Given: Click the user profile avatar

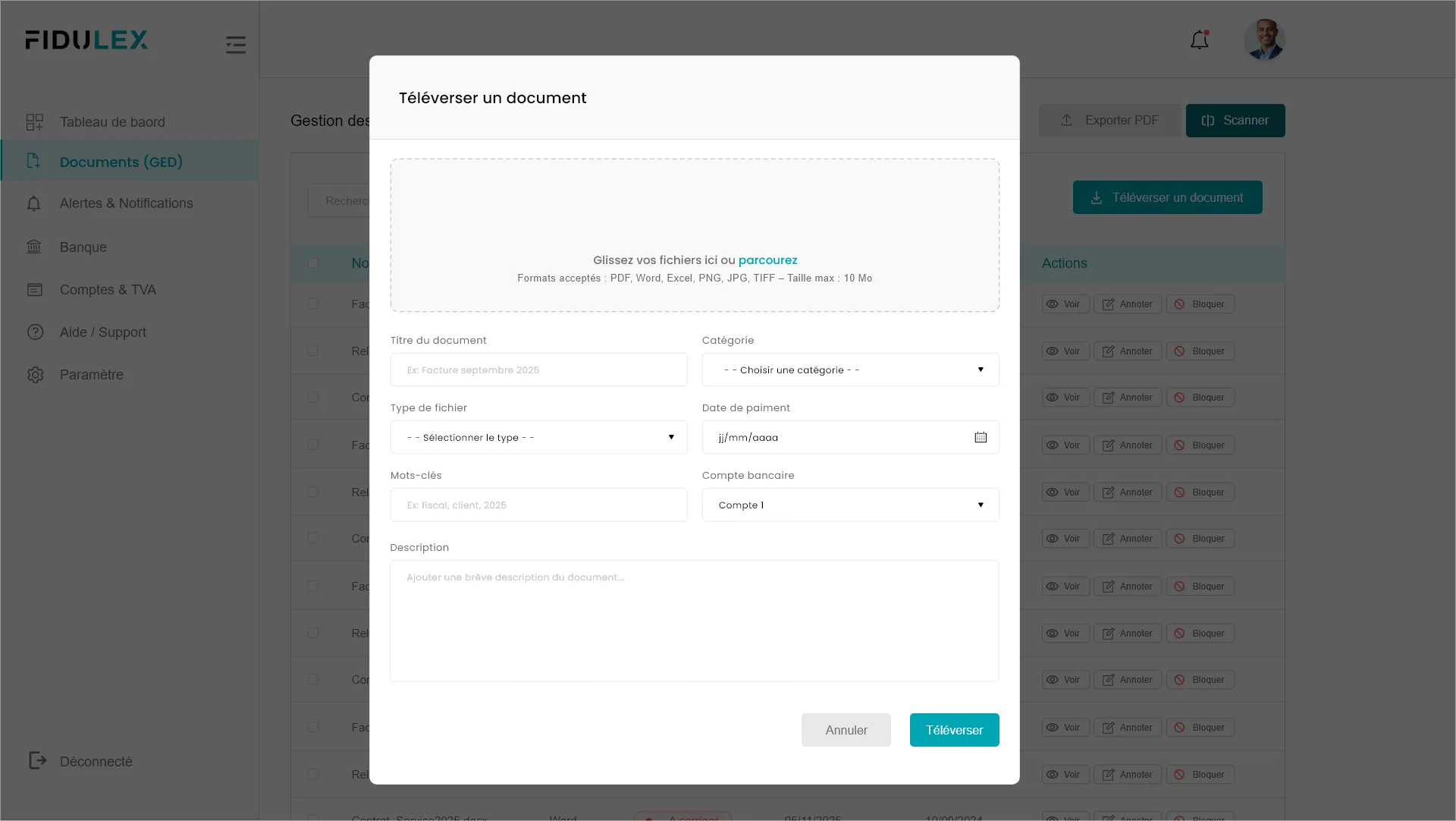Looking at the screenshot, I should click(x=1263, y=40).
